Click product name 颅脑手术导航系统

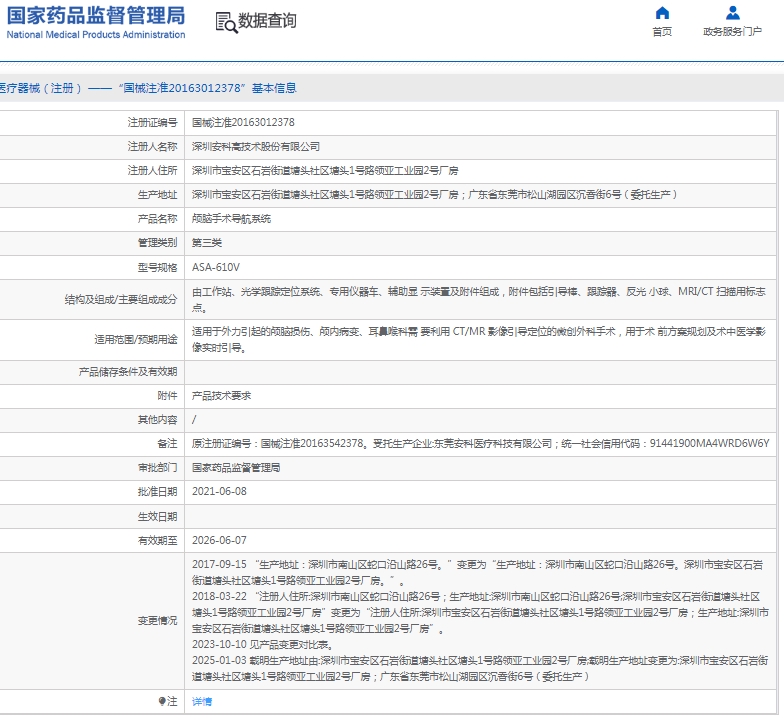[232, 218]
